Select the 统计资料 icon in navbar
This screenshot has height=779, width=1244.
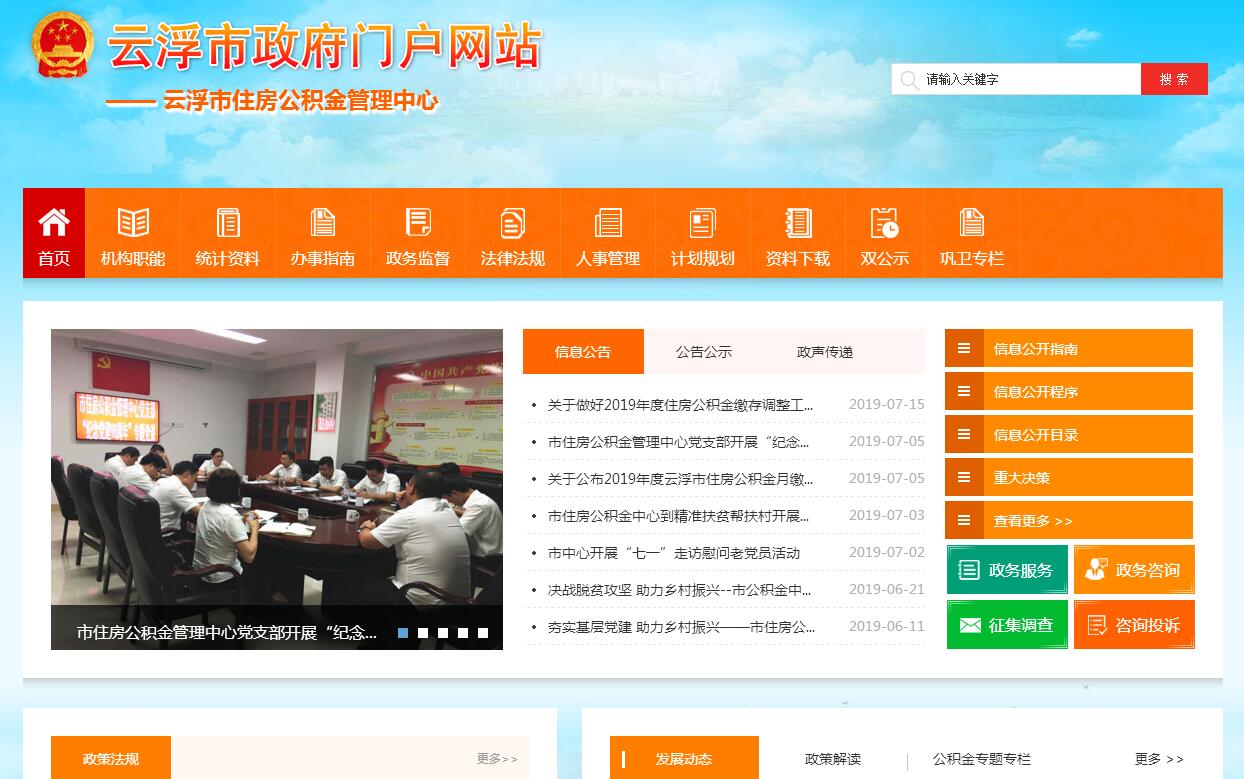click(228, 222)
